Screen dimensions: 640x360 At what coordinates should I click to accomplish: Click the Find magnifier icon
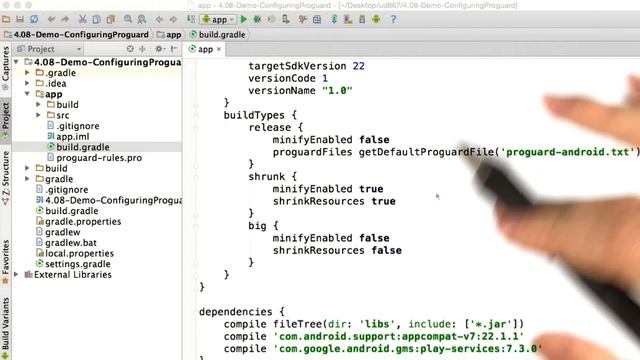[128, 19]
